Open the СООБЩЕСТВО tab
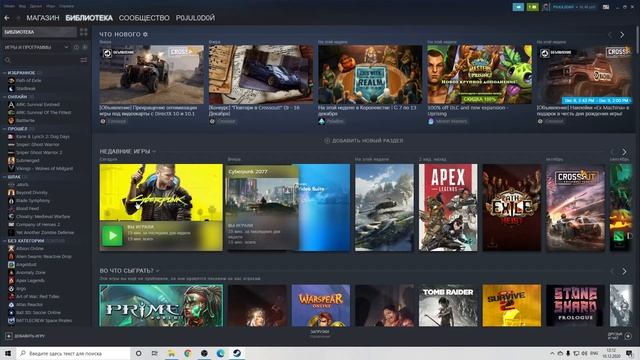Viewport: 640px width, 360px height. tap(144, 18)
